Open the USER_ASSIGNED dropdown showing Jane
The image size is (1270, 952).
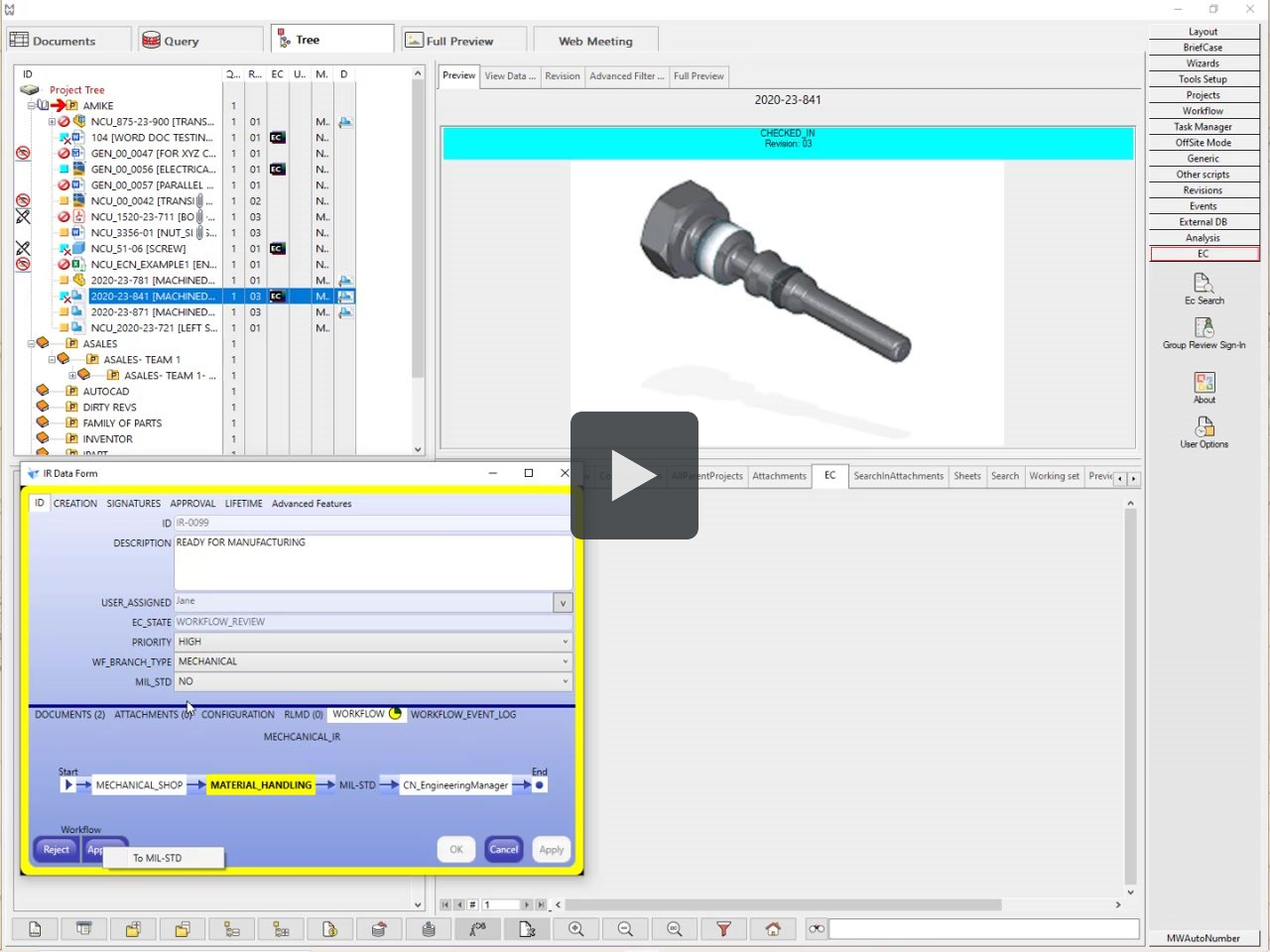tap(562, 602)
